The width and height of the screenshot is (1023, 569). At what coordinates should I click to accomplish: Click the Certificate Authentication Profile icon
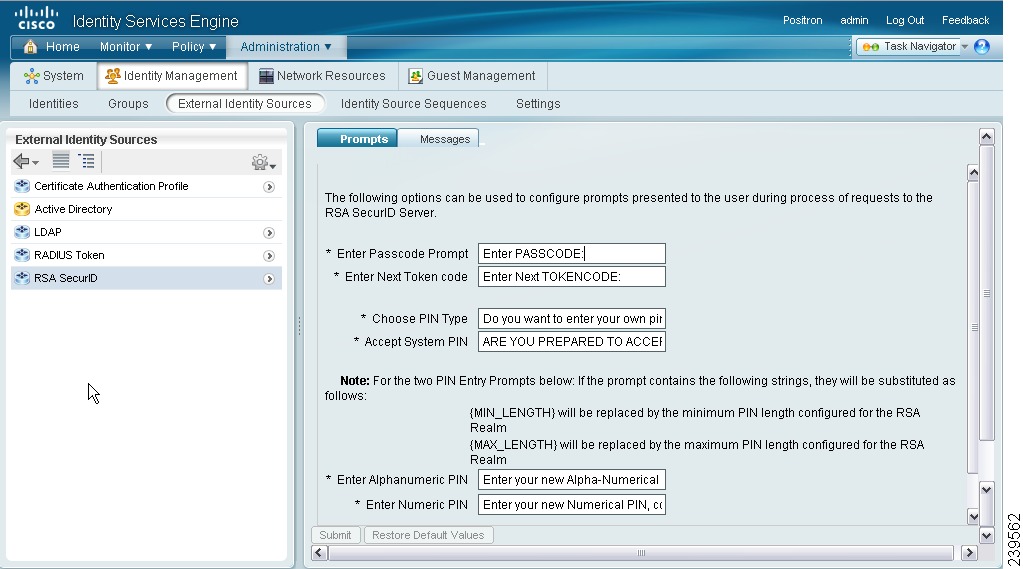[22, 186]
